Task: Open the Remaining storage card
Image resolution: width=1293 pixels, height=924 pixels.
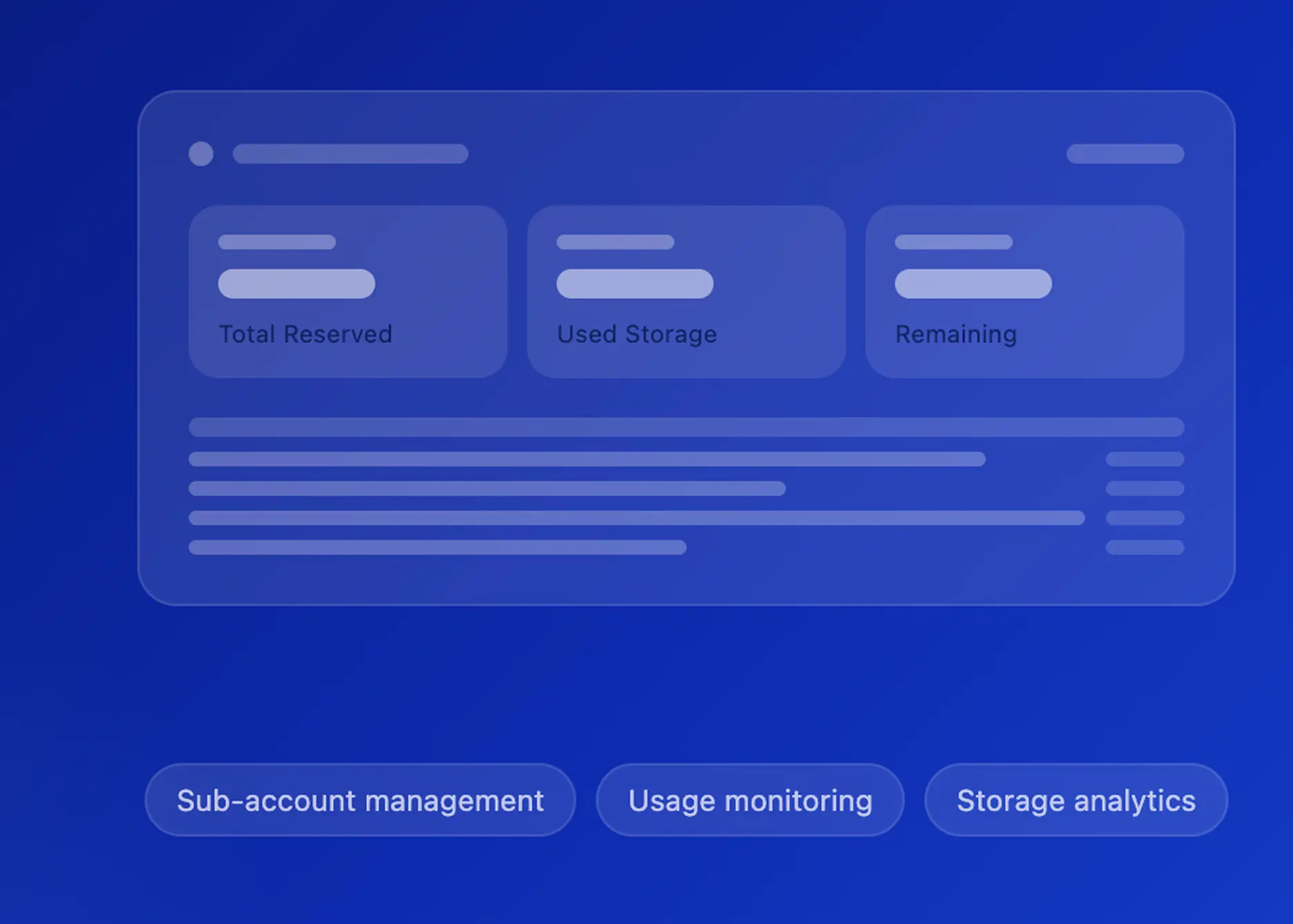Action: point(1025,291)
